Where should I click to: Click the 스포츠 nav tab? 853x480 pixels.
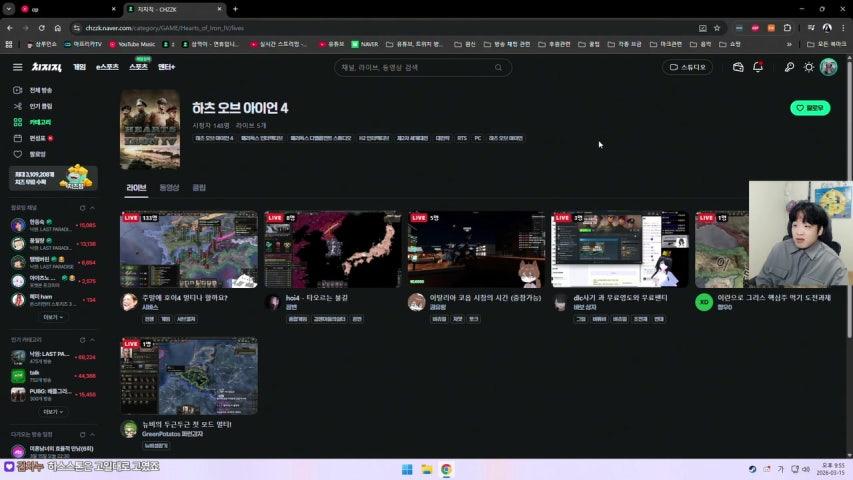pyautogui.click(x=138, y=66)
